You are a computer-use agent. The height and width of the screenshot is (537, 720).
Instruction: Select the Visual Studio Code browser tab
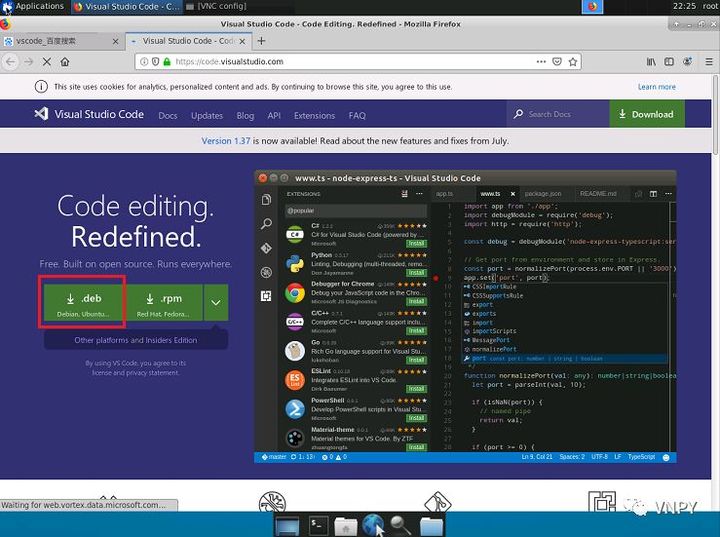[188, 41]
